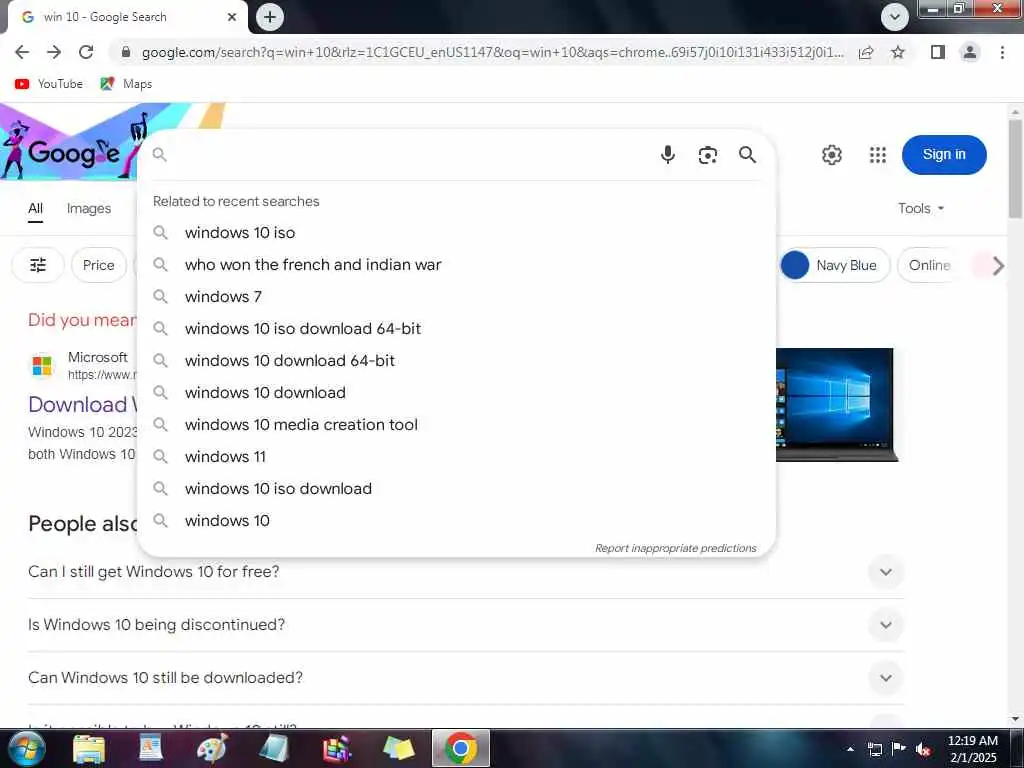Open the Chrome profile avatar
Screen dimensions: 1024x768
click(x=970, y=52)
